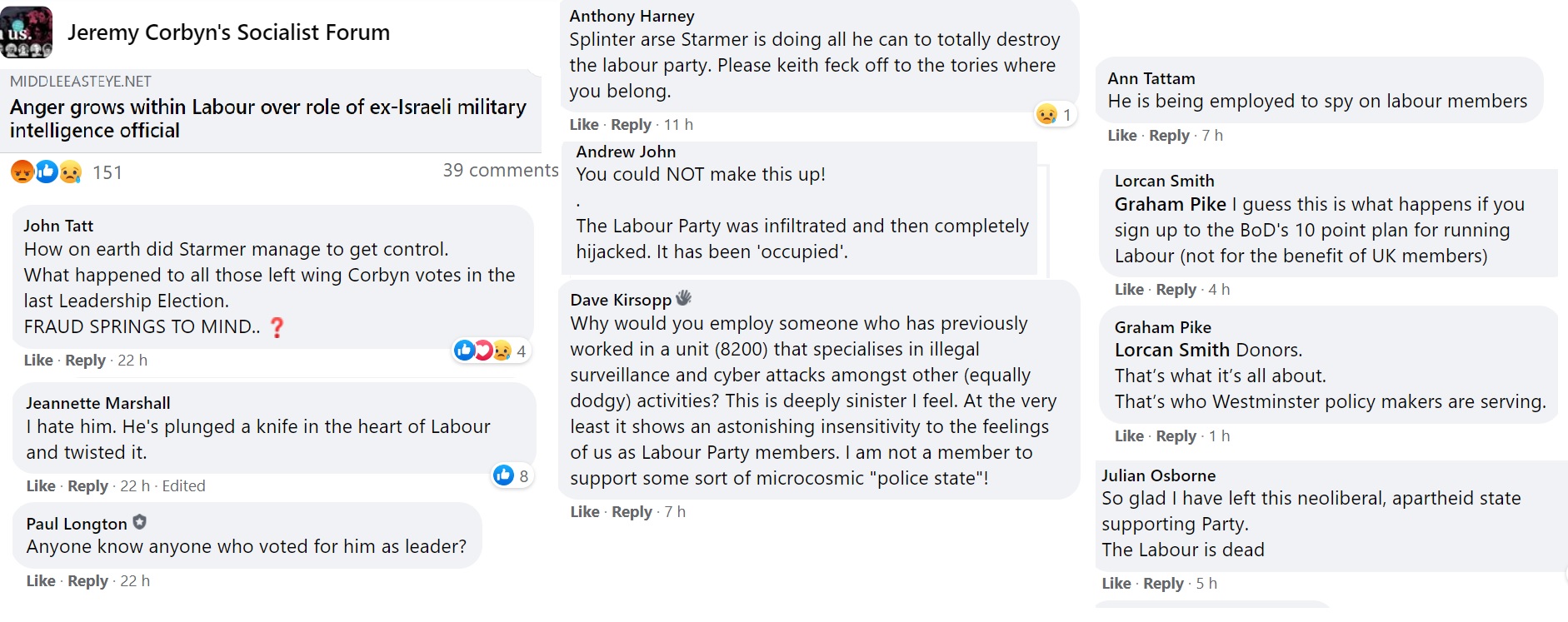Click the angry reaction icon on post
The image size is (1568, 622).
[x=22, y=172]
